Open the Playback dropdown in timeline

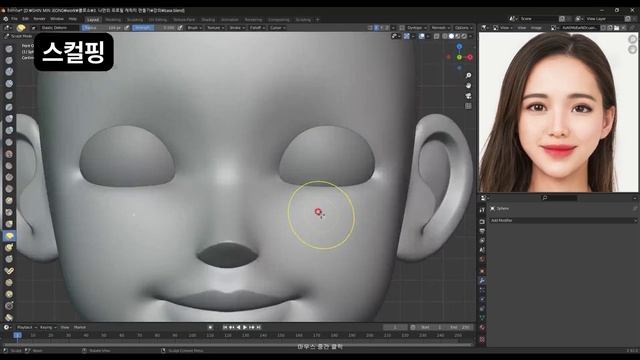tap(27, 327)
